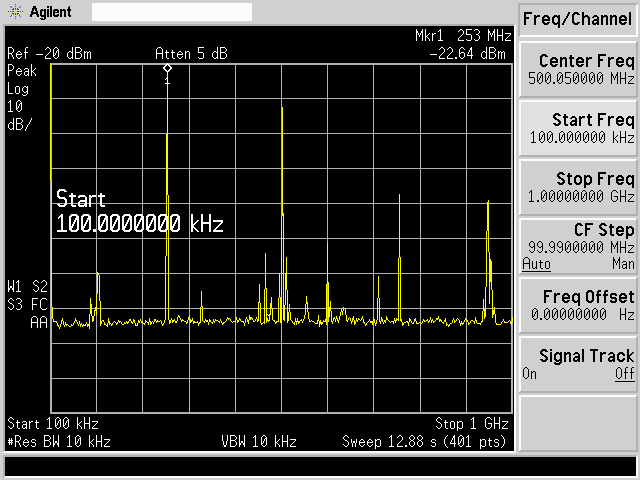Click the marker 1 diamond on trace

coord(167,68)
